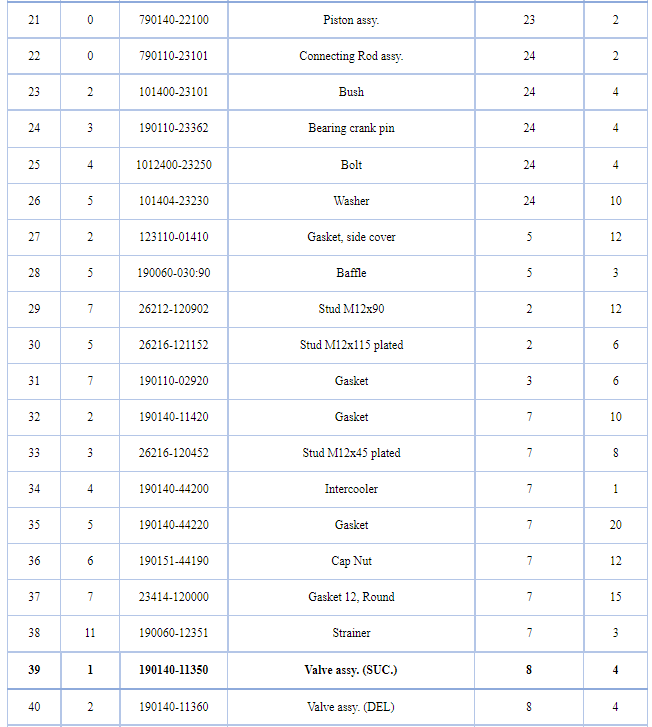Select part number 190140-44220
Viewport: 652px width, 727px height.
pyautogui.click(x=173, y=525)
